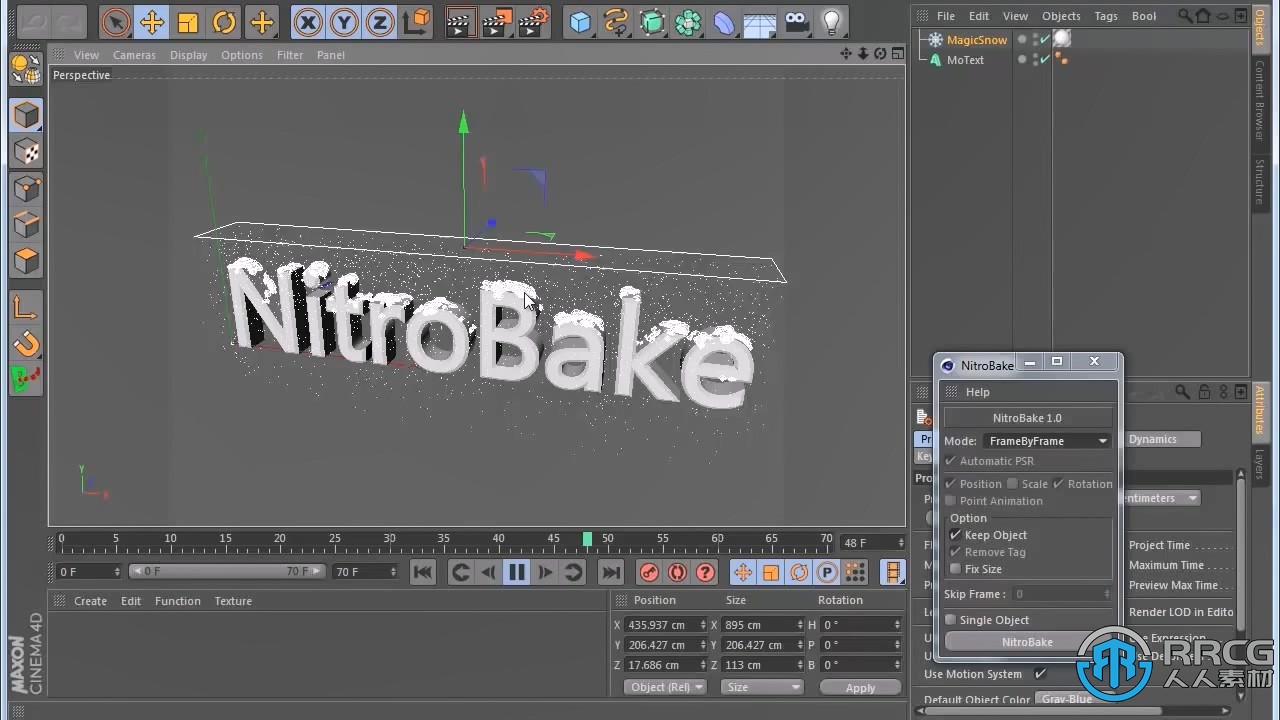Open the Object (Rel) dropdown
This screenshot has width=1280, height=720.
(x=665, y=687)
